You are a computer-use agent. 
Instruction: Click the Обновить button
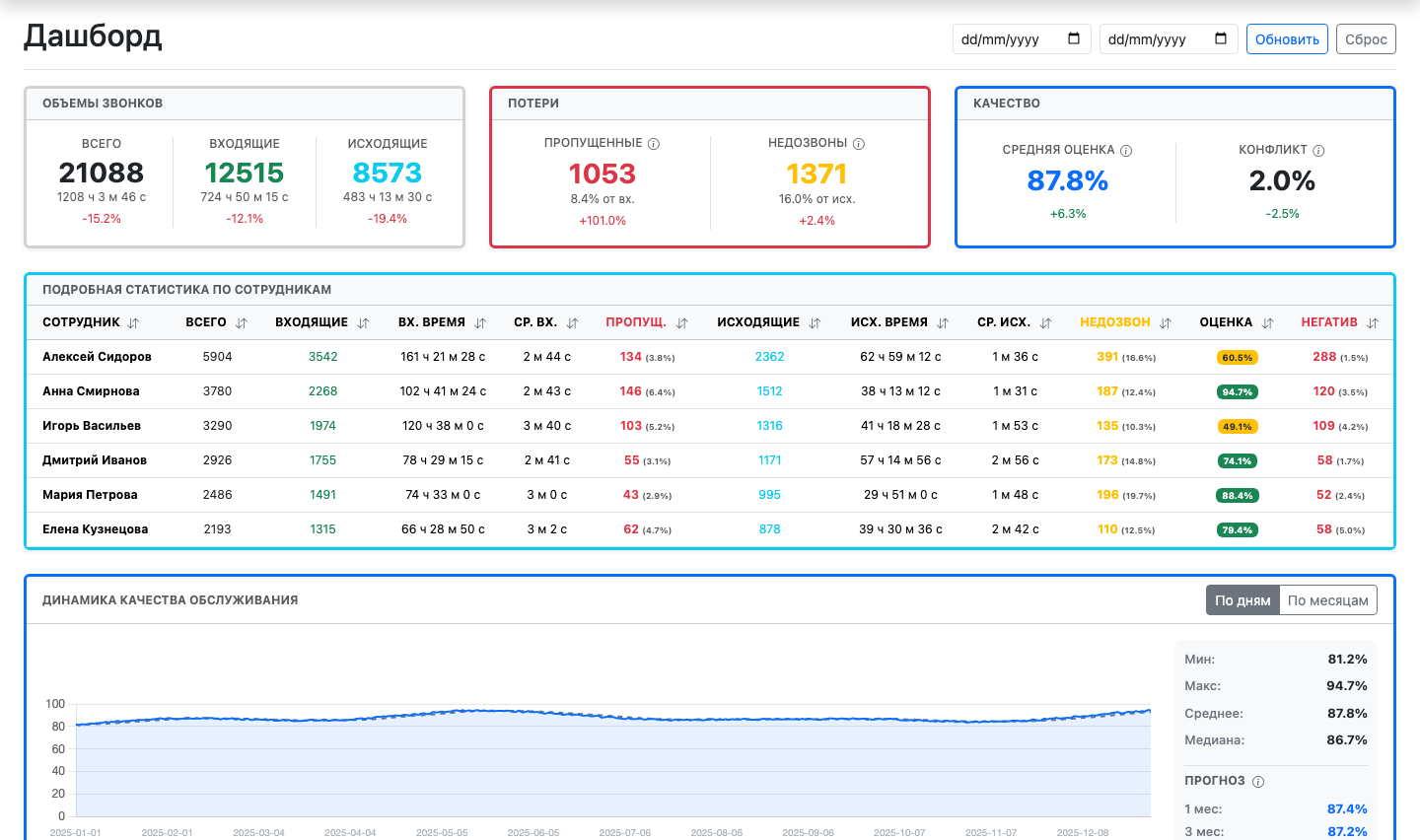pos(1287,39)
